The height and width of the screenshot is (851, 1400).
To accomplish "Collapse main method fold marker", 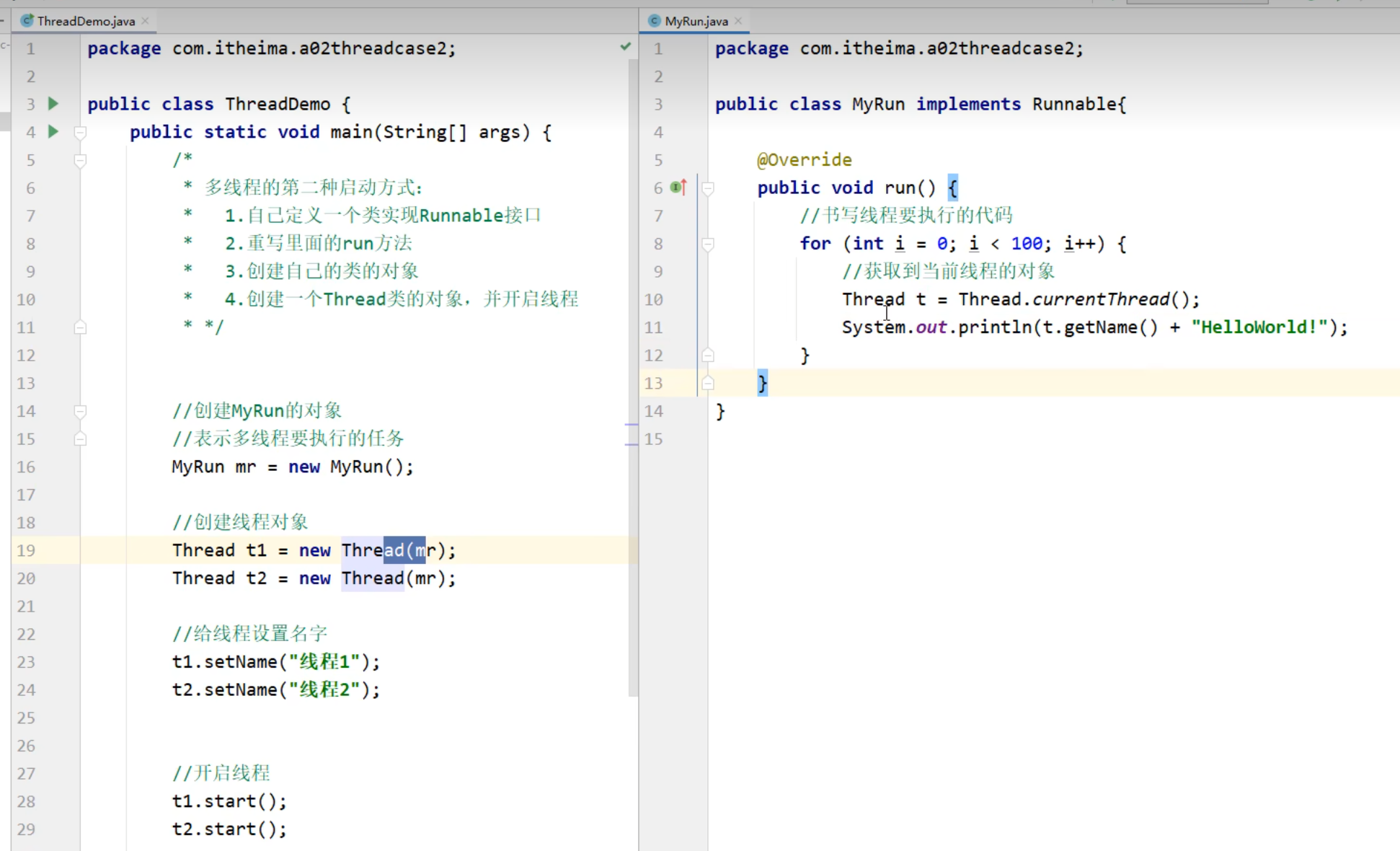I will (x=80, y=133).
